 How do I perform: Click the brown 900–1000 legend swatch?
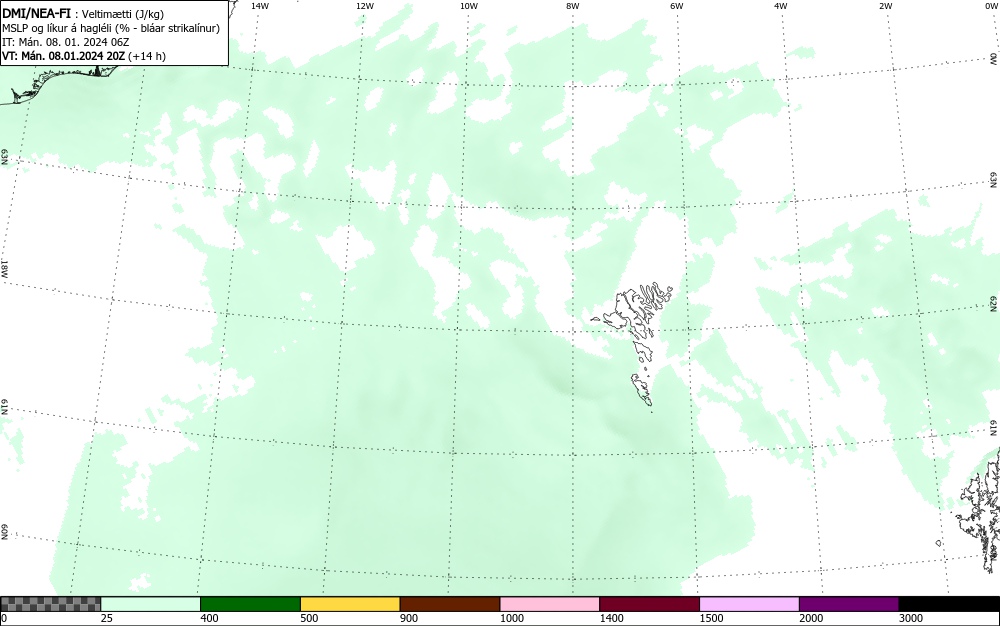point(450,604)
